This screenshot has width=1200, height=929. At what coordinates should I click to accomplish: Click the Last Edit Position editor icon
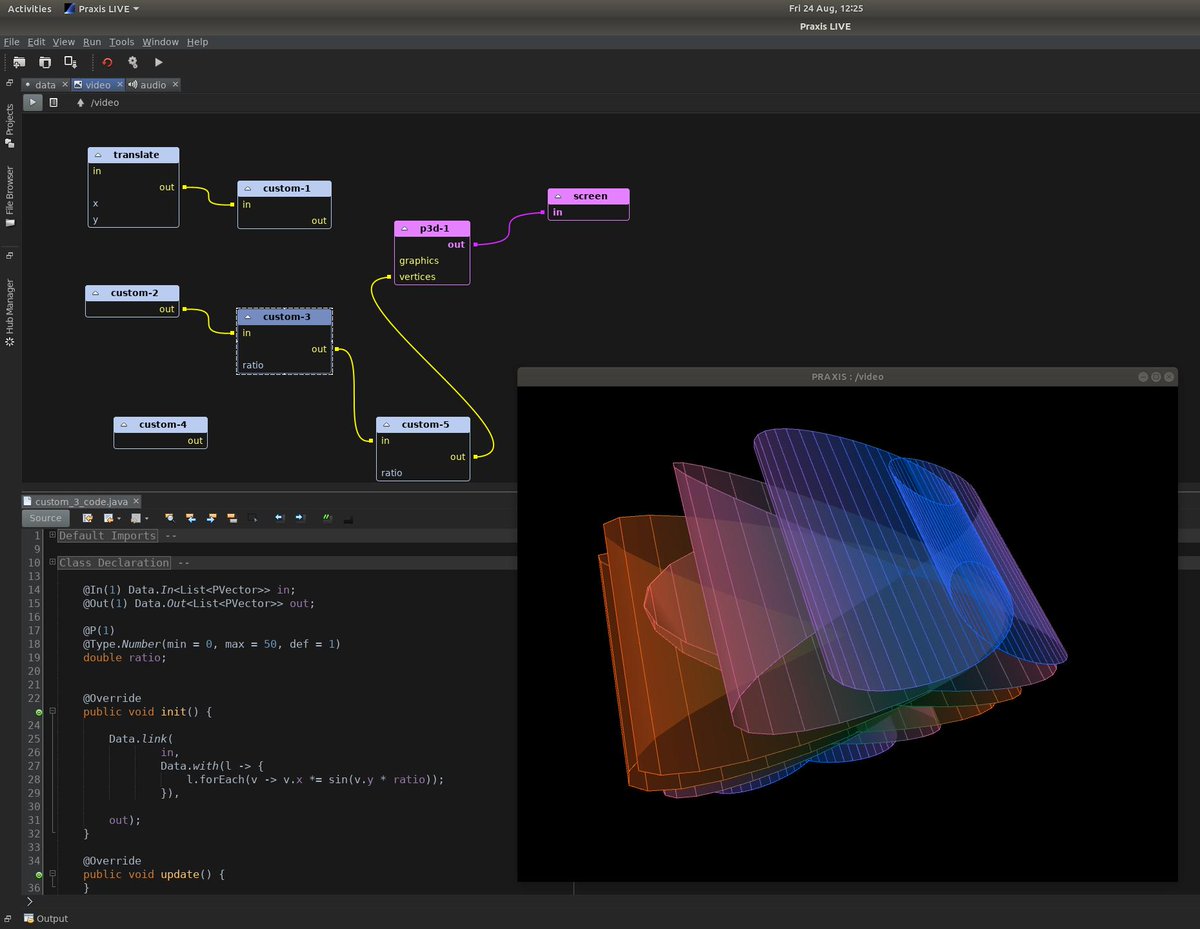point(87,518)
